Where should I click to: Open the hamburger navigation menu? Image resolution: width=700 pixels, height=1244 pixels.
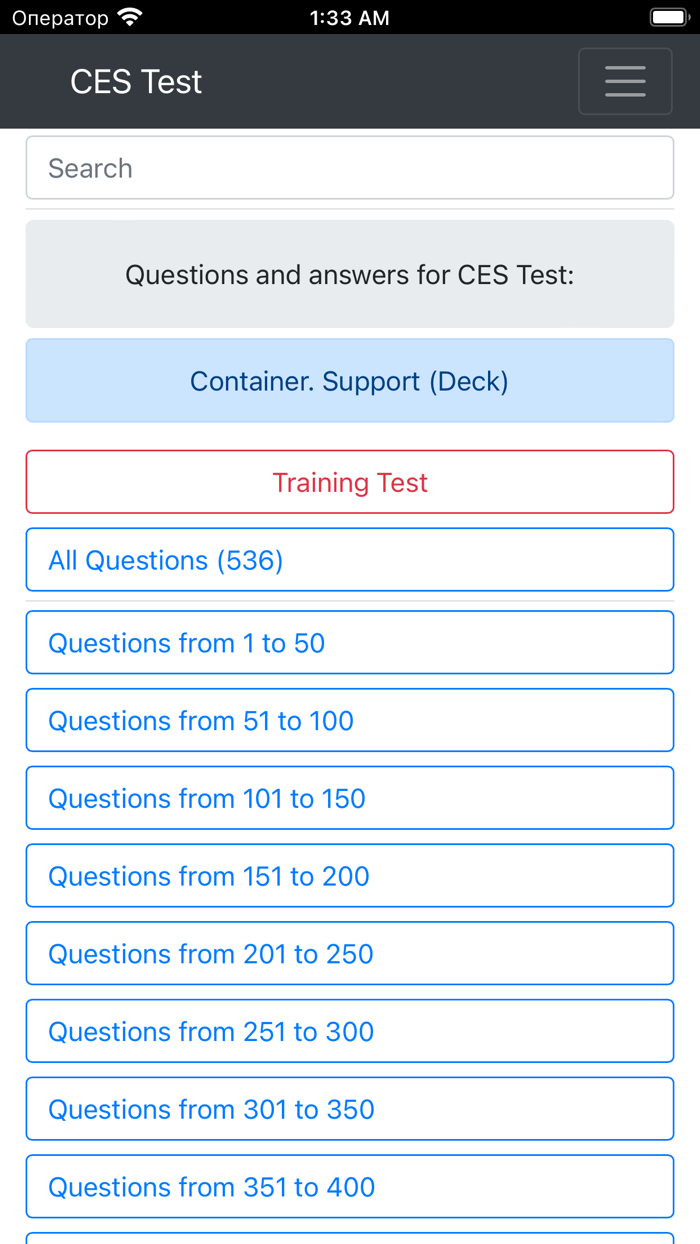625,81
